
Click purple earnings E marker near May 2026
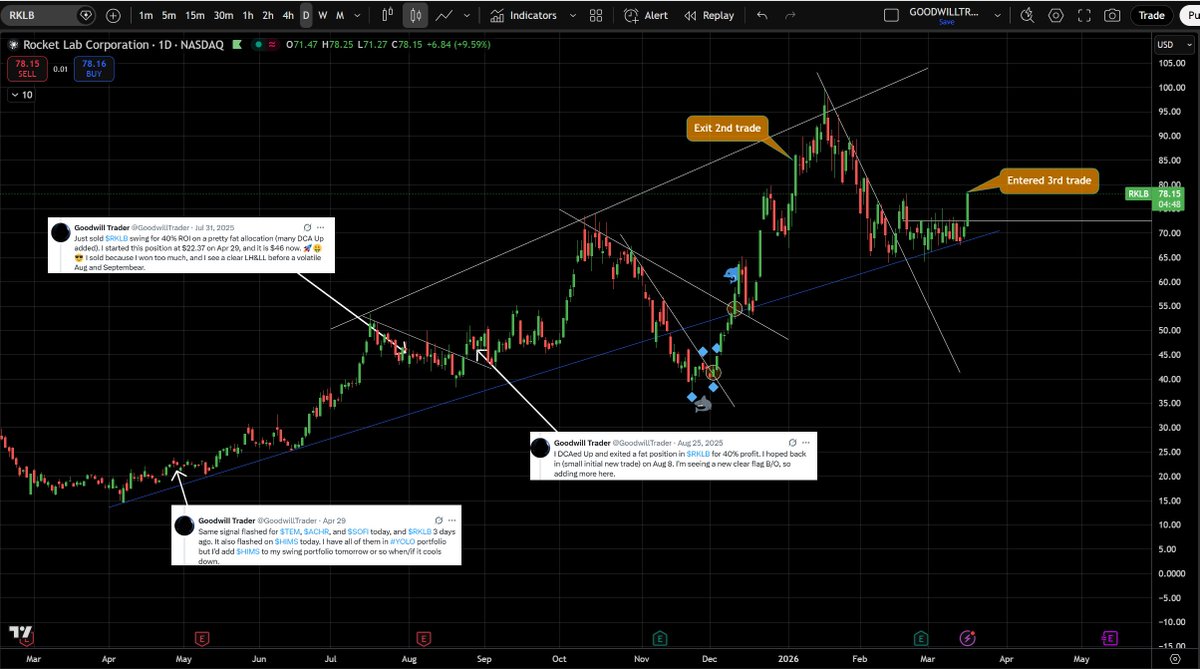pyautogui.click(x=1109, y=637)
